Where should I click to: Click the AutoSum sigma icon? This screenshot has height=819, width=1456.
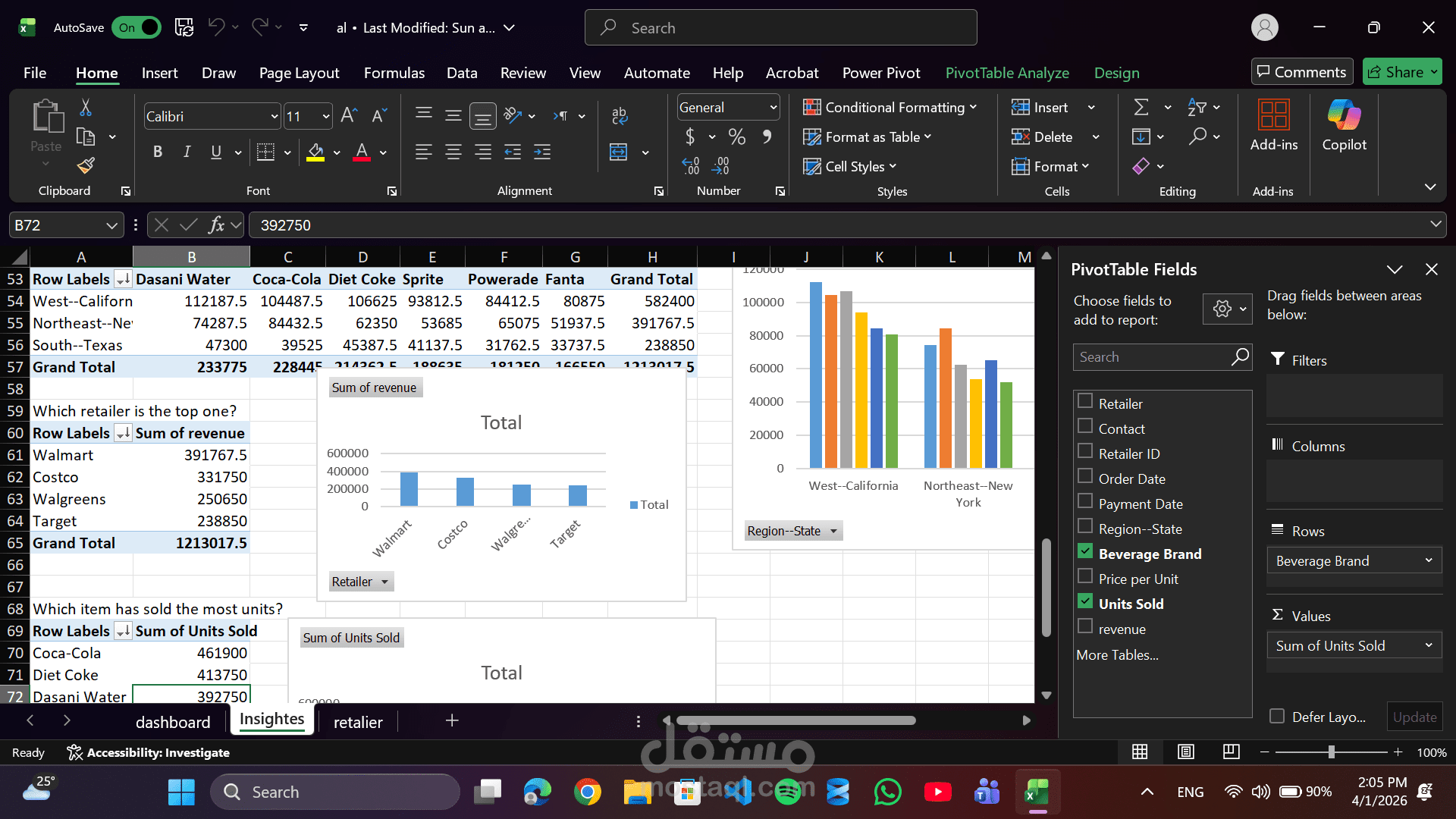(1141, 107)
